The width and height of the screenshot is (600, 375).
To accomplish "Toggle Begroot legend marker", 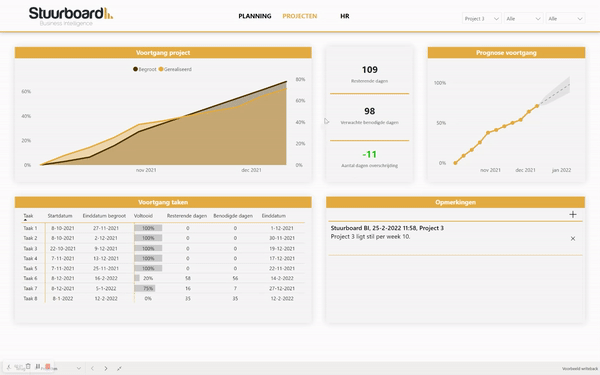I will [135, 69].
